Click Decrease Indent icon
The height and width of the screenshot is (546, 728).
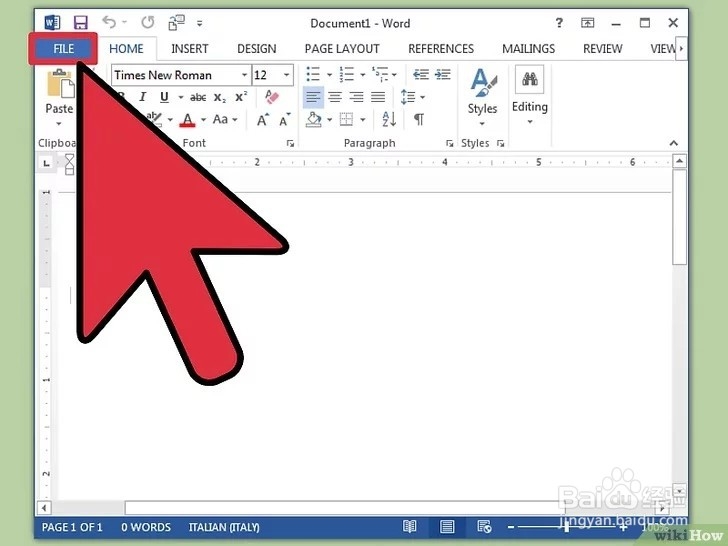tap(421, 74)
